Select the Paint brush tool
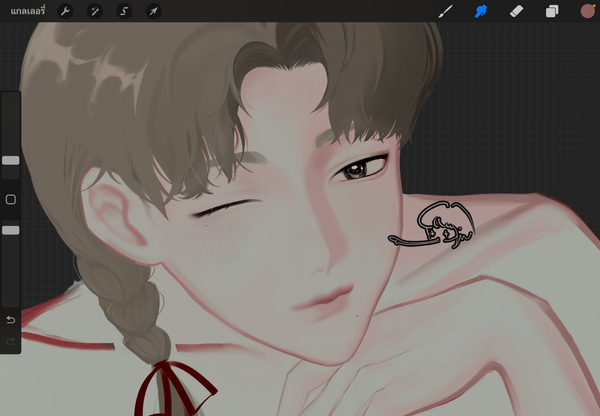This screenshot has width=600, height=416. click(445, 11)
